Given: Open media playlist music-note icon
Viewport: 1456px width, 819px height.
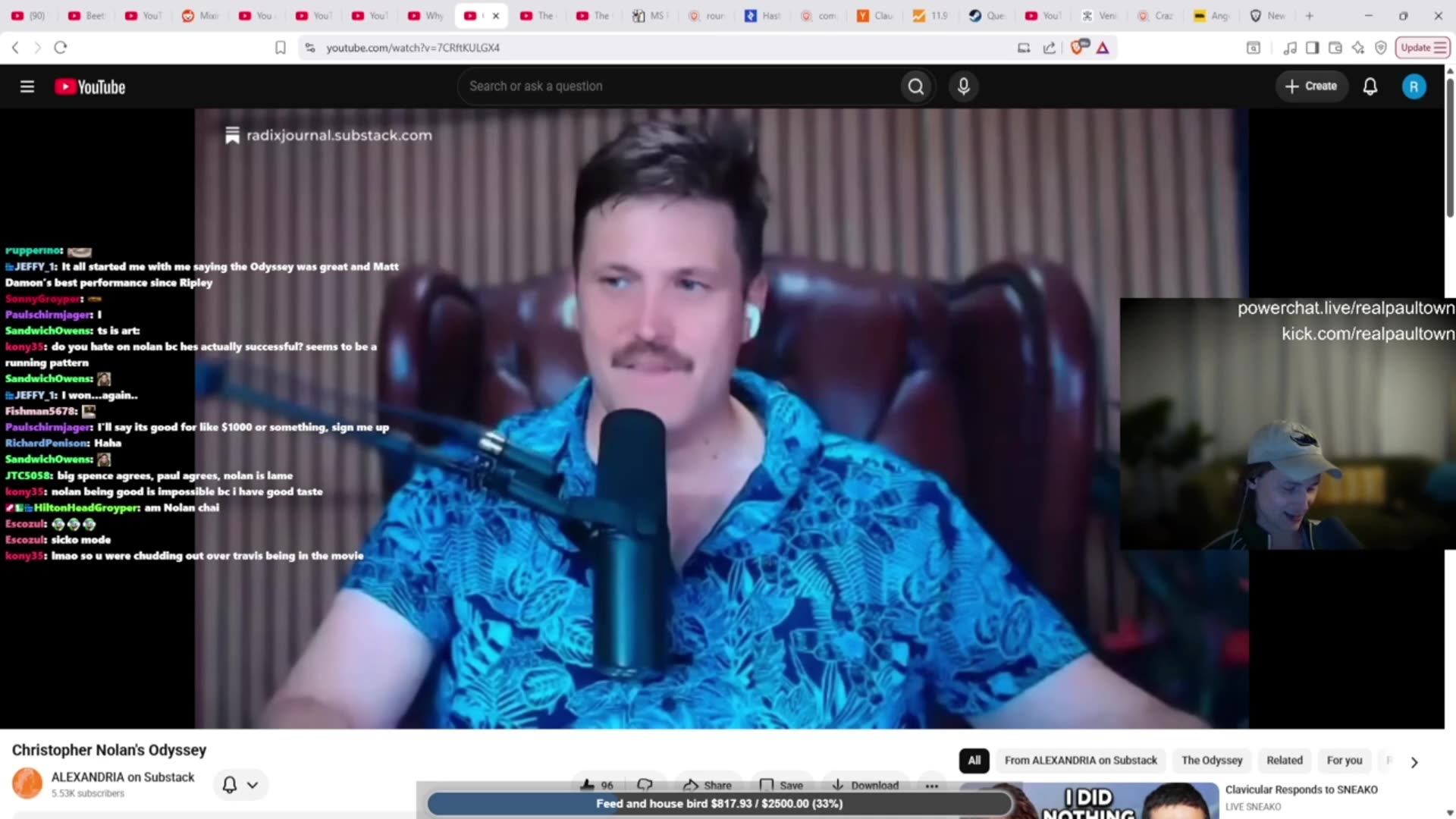Looking at the screenshot, I should click(1289, 48).
